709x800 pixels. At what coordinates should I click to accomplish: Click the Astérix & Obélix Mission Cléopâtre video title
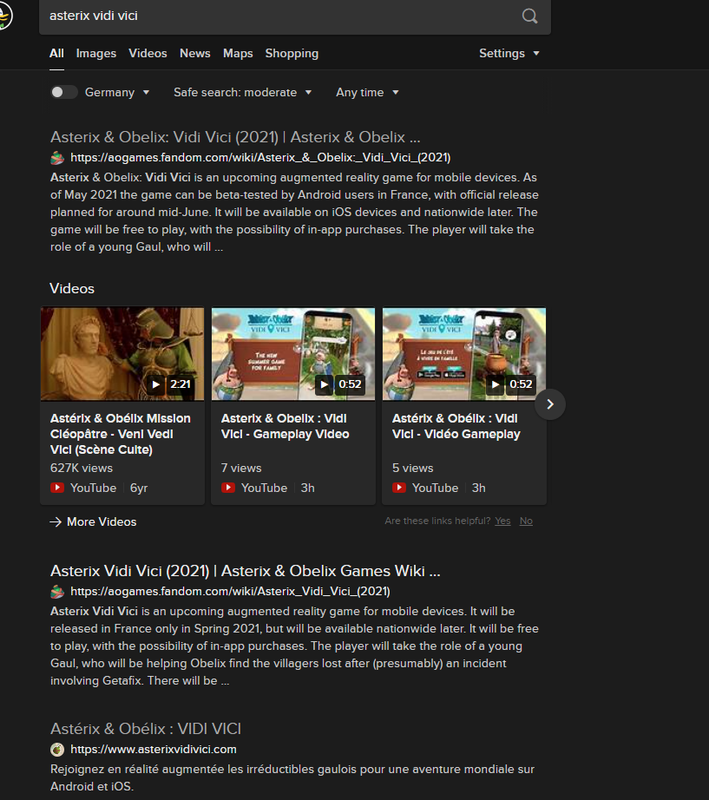[x=120, y=434]
